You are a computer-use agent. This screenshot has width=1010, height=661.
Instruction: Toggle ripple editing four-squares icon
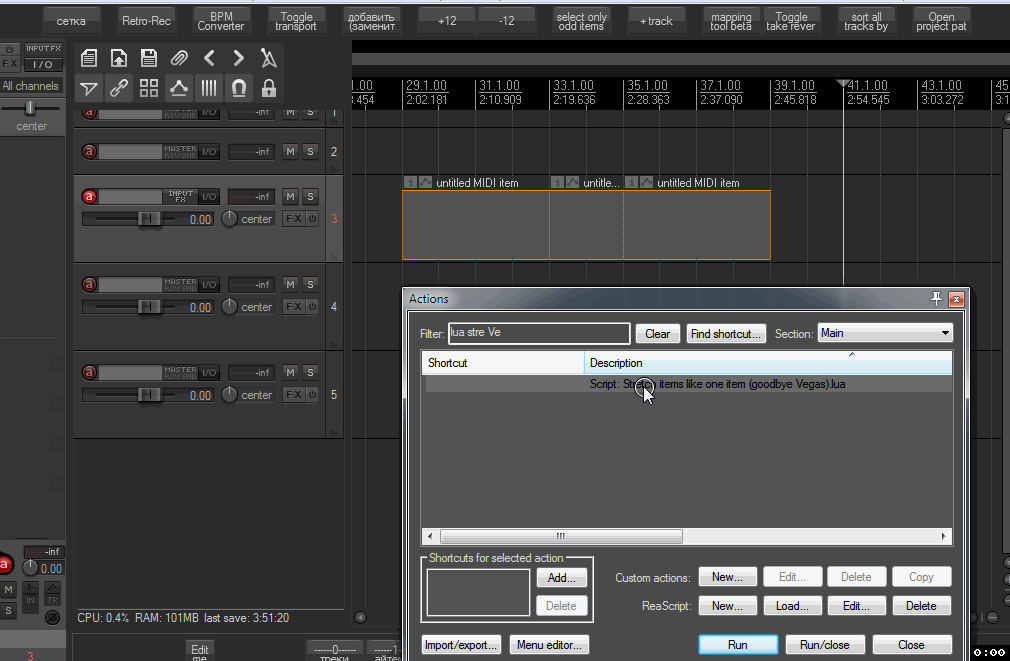click(x=149, y=88)
